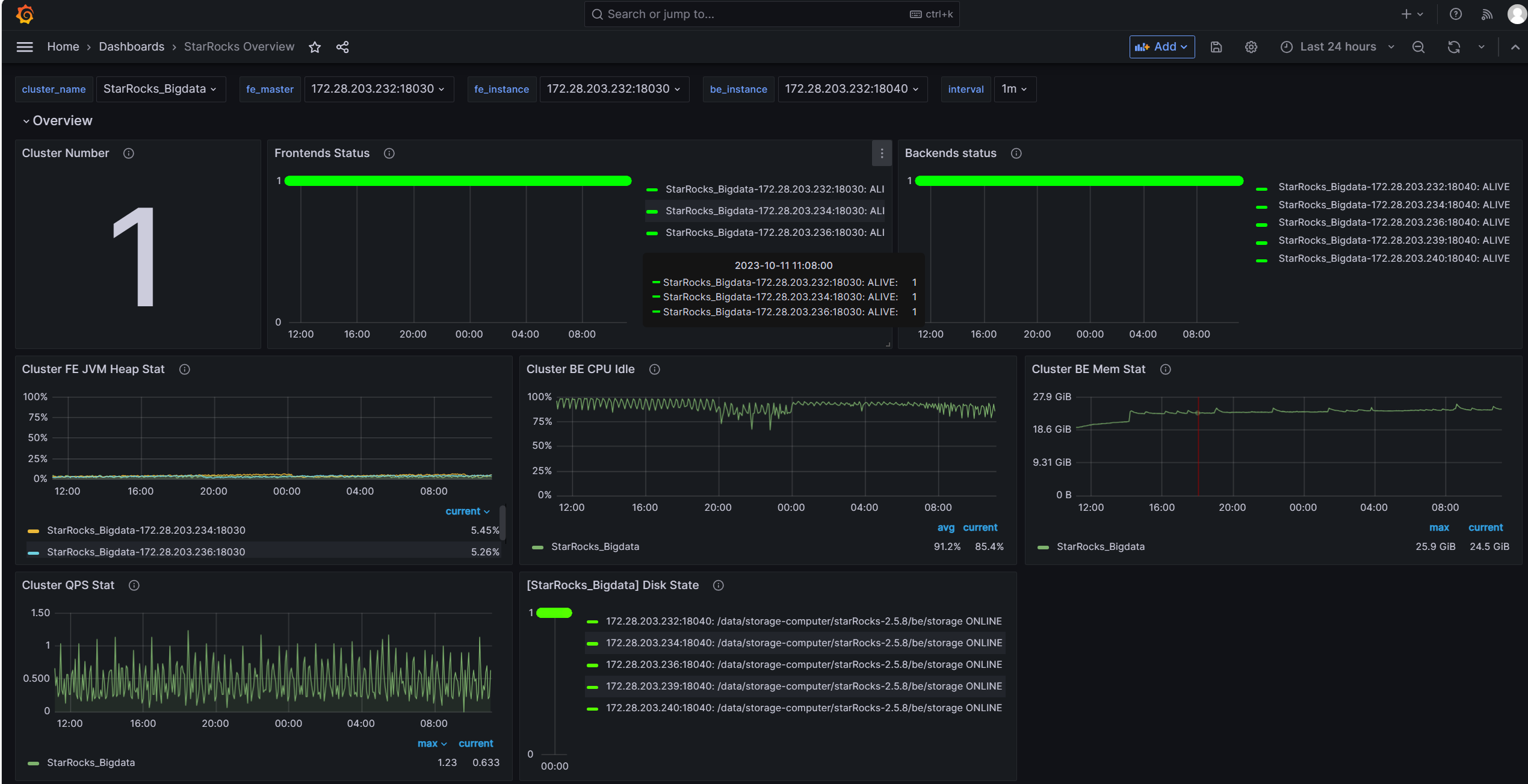Go to Dashboards breadcrumb
This screenshot has width=1528, height=784.
tap(131, 47)
